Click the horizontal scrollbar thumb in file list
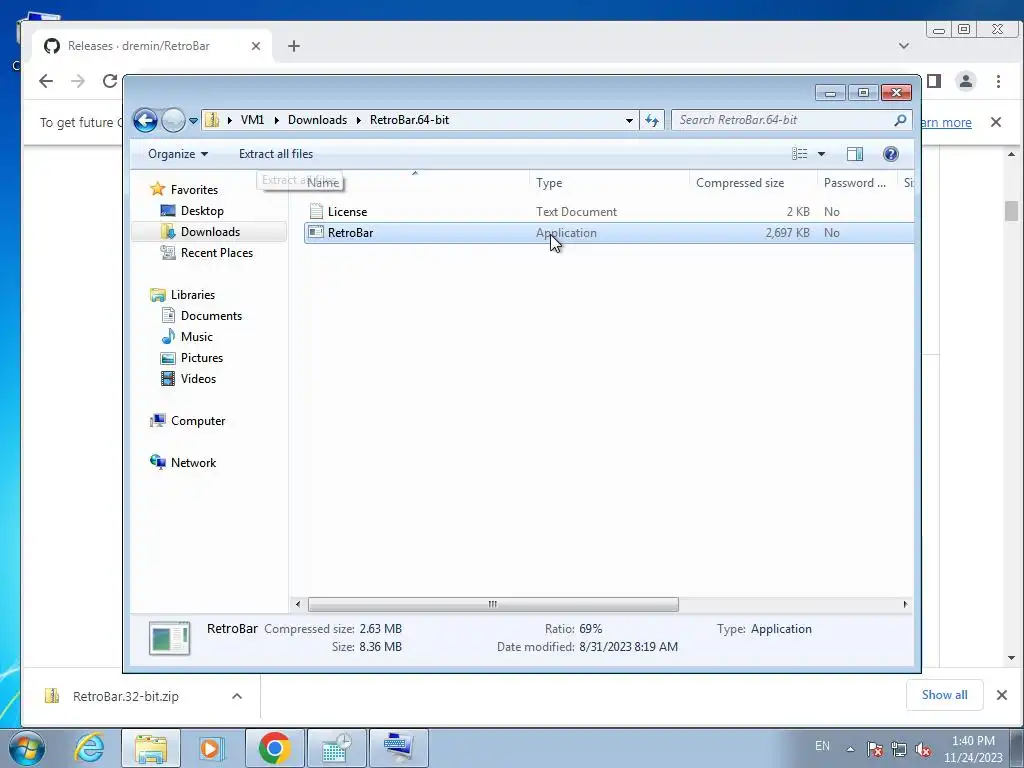1024x768 pixels. pyautogui.click(x=493, y=604)
